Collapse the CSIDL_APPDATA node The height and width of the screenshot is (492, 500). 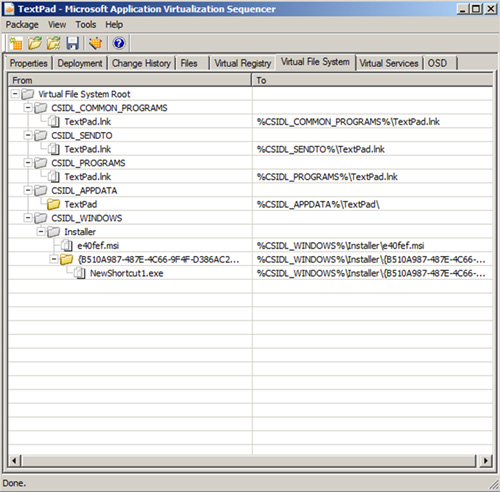coord(28,190)
